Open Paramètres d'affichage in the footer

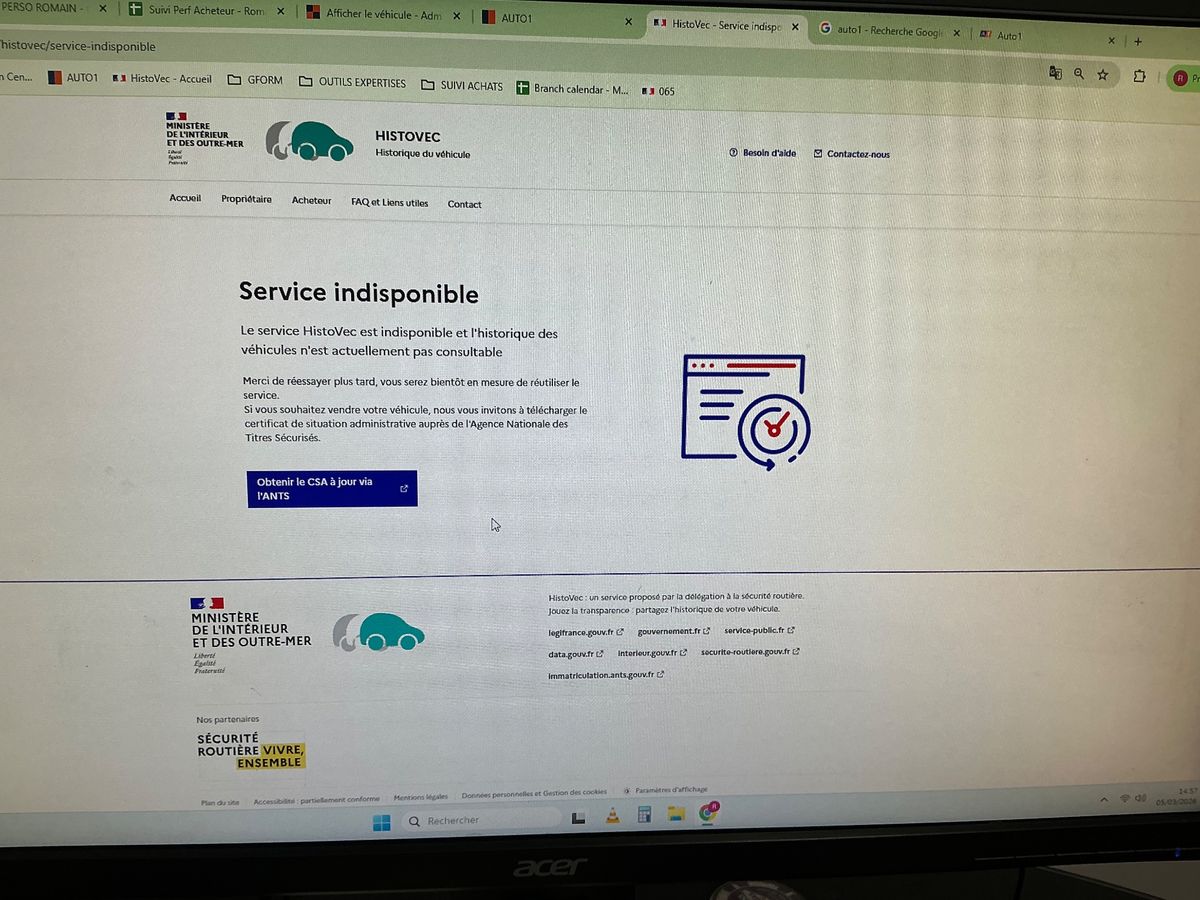tap(665, 790)
